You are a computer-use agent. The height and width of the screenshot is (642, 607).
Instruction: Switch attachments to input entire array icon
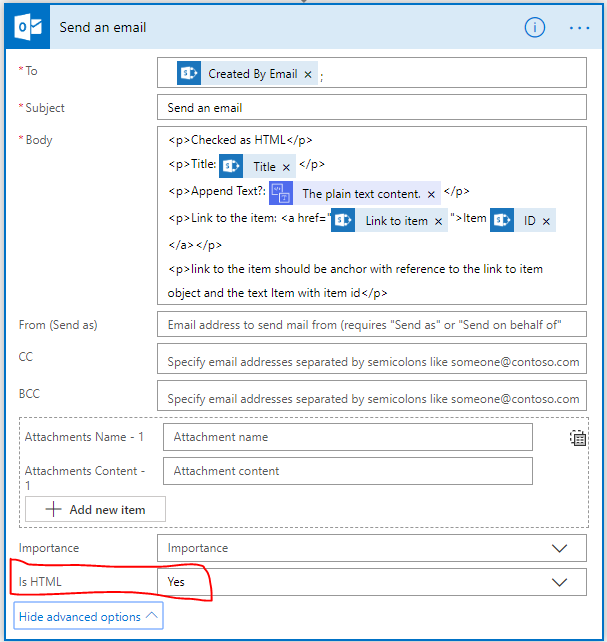click(x=578, y=438)
